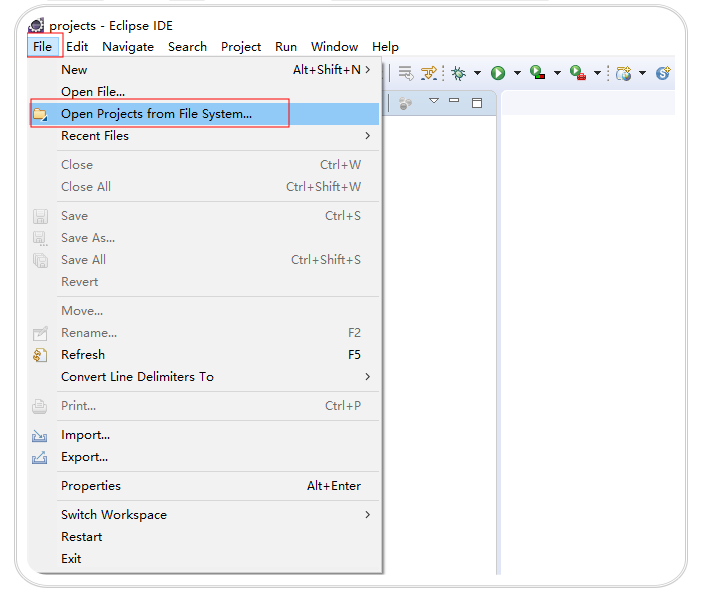Choose Restart from the File menu

(204, 537)
